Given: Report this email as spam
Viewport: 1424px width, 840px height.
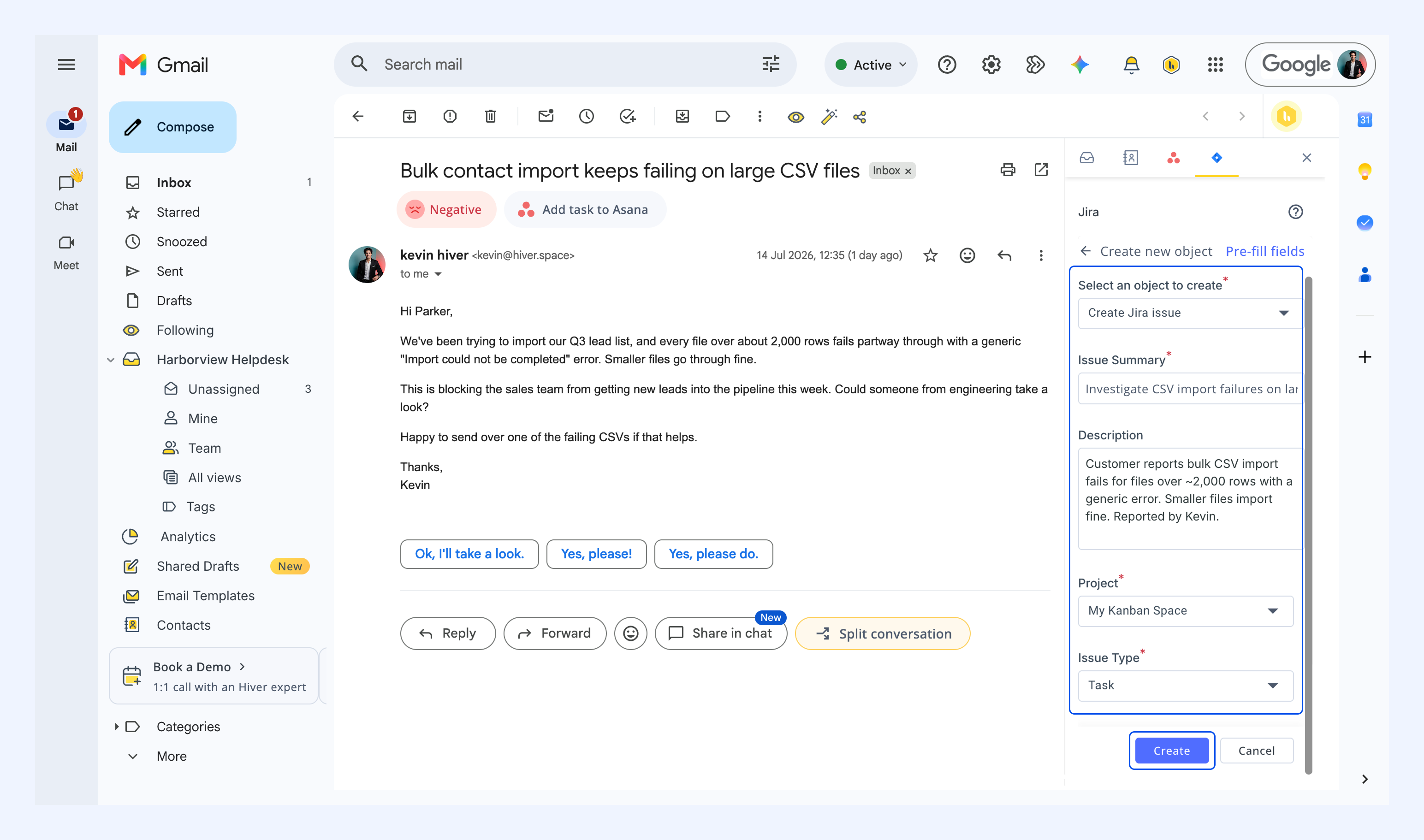Looking at the screenshot, I should [450, 117].
